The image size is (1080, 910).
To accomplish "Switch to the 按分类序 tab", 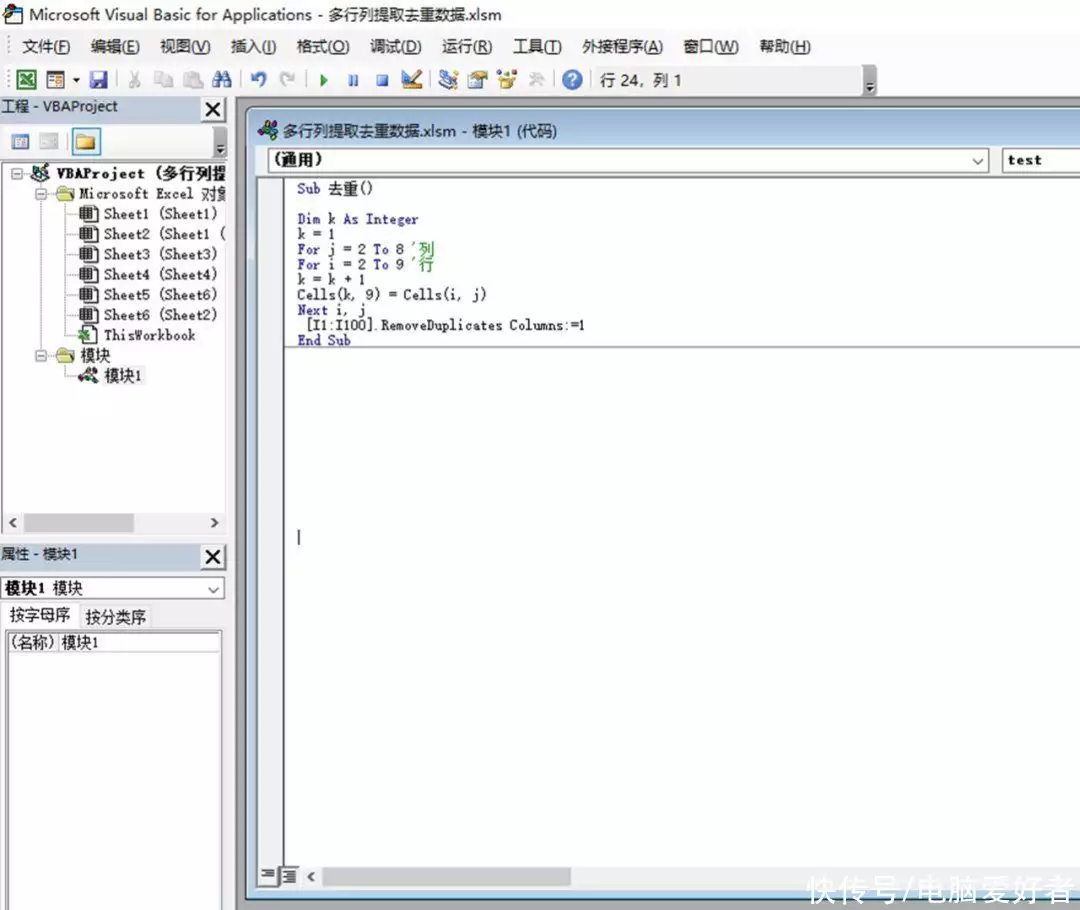I will coord(115,617).
